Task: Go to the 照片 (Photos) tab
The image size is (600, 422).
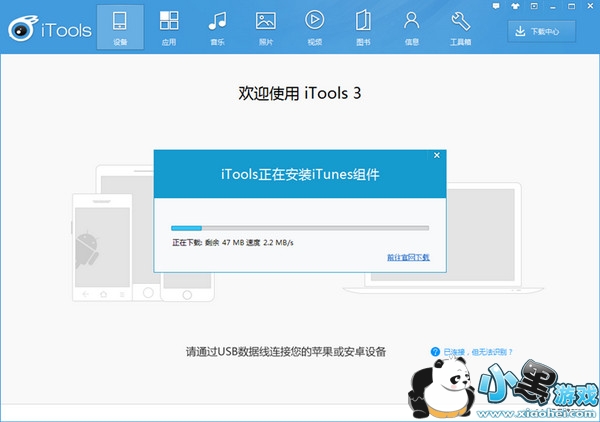Action: click(x=266, y=27)
